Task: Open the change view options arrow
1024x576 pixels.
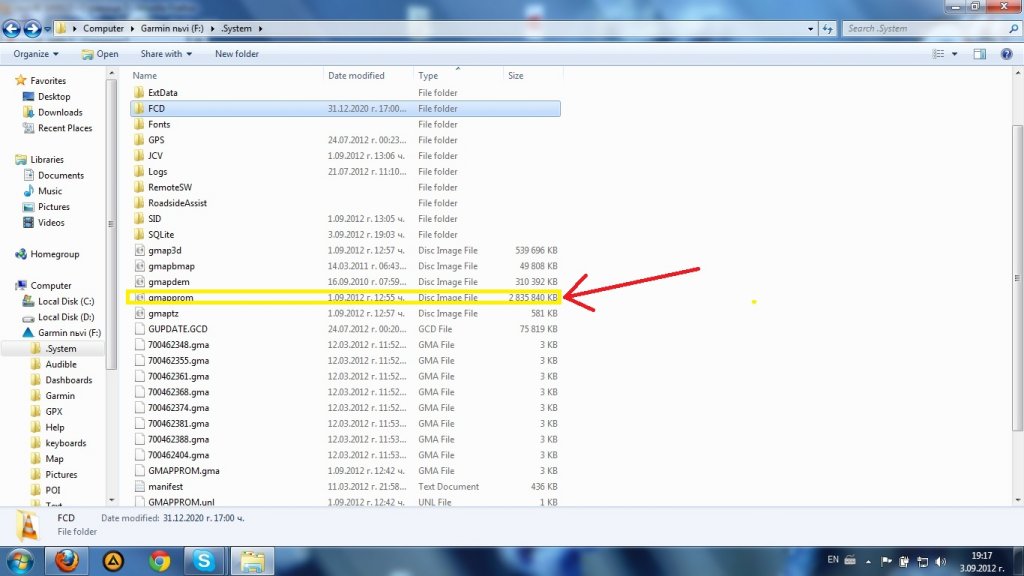Action: [955, 54]
